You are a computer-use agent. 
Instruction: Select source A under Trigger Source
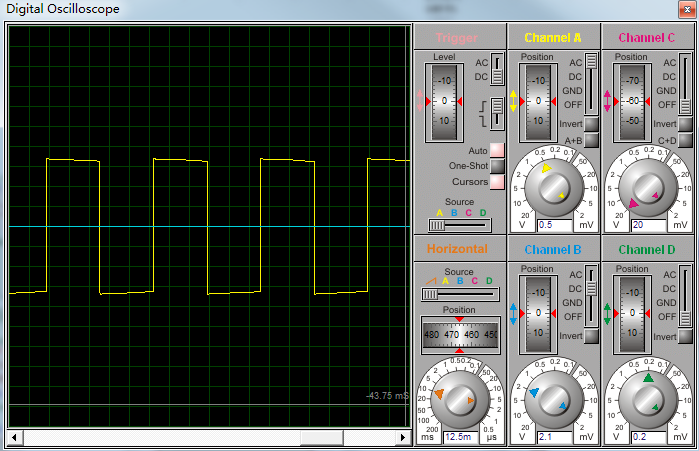tap(440, 213)
